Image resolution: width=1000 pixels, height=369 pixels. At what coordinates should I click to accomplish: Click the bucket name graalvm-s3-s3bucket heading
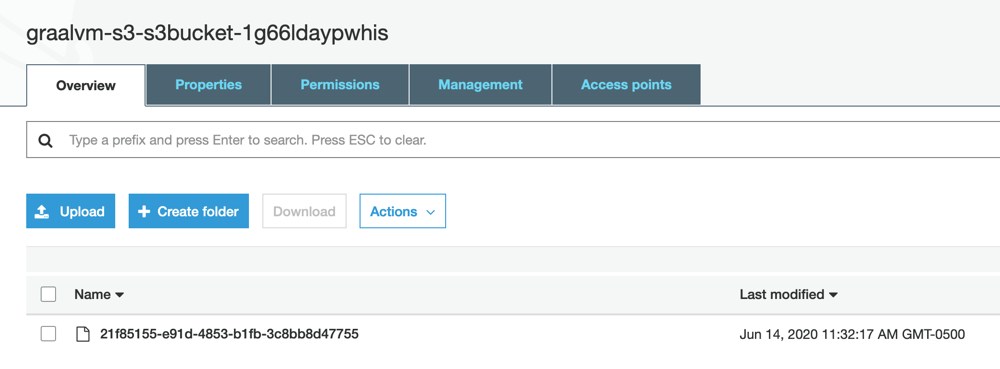(207, 34)
